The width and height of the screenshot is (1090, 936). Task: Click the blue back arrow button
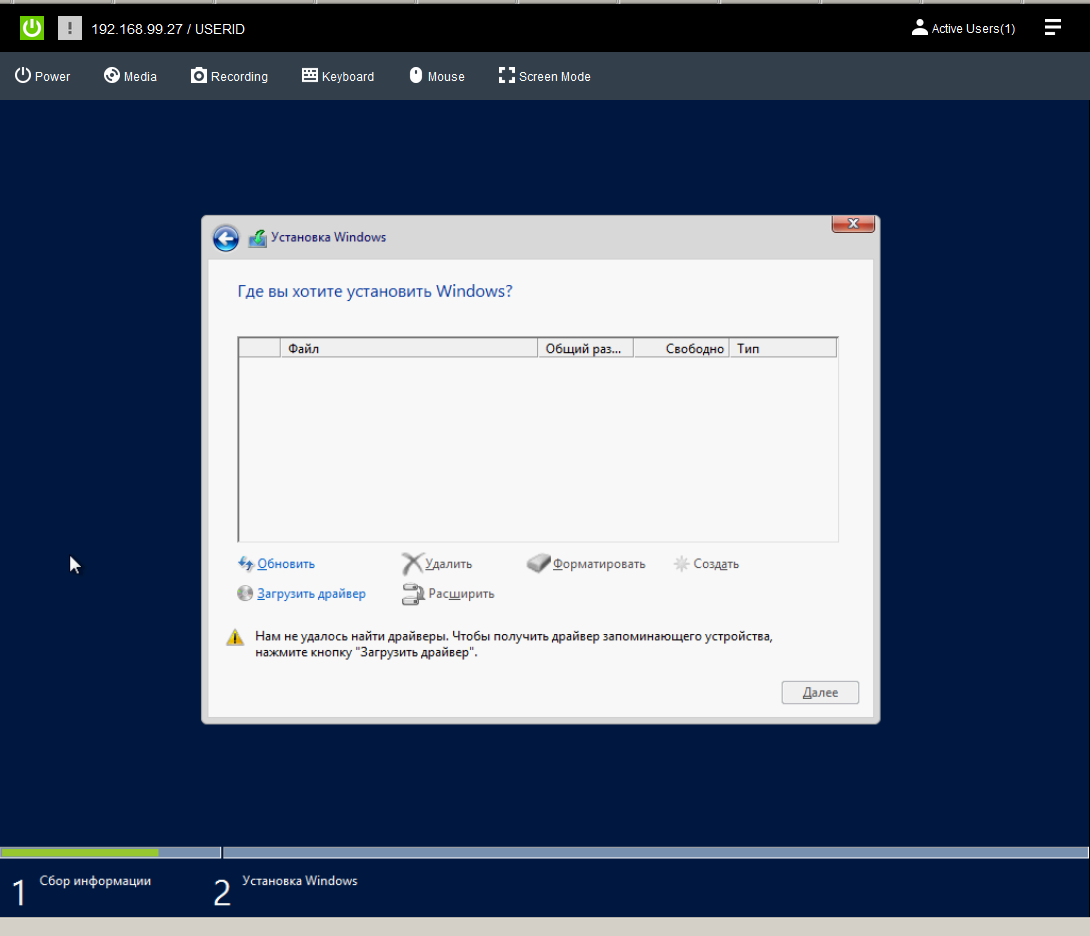(x=226, y=238)
